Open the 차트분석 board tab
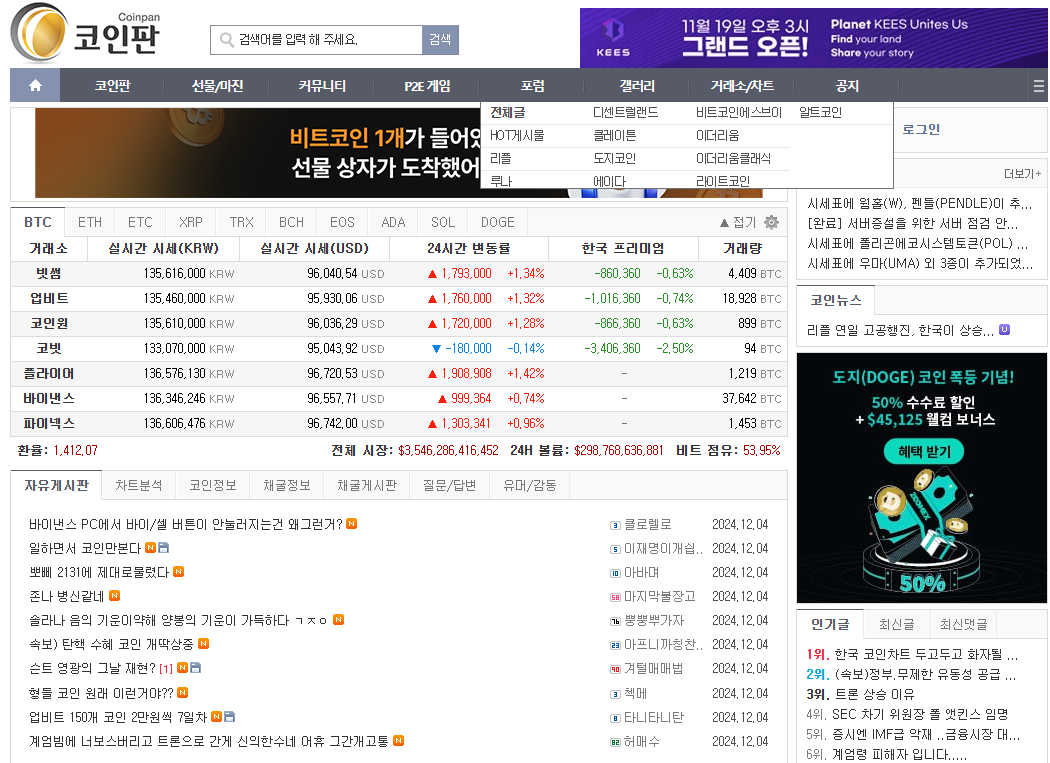 [x=139, y=486]
